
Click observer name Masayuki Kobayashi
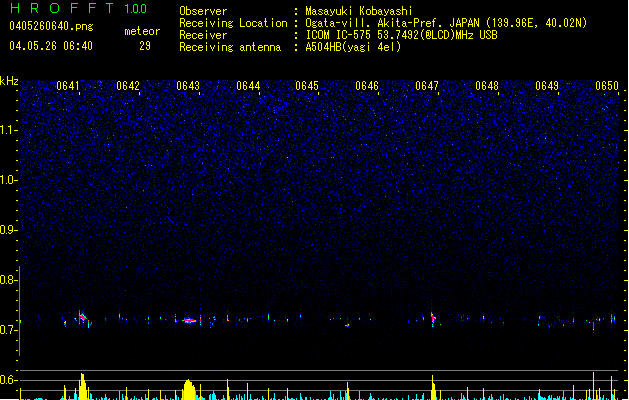(x=359, y=11)
